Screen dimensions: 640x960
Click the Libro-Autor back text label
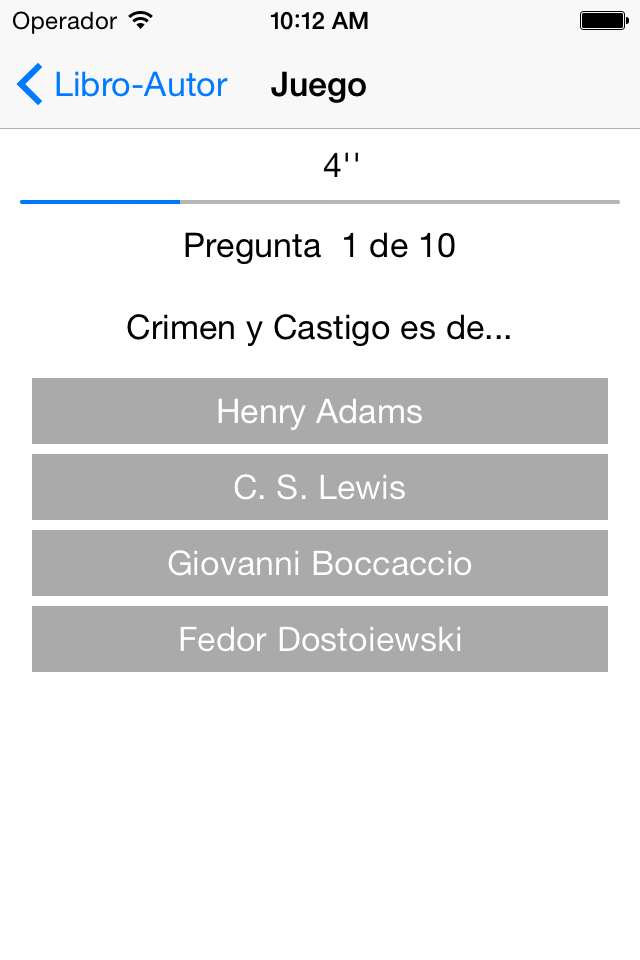[x=141, y=84]
